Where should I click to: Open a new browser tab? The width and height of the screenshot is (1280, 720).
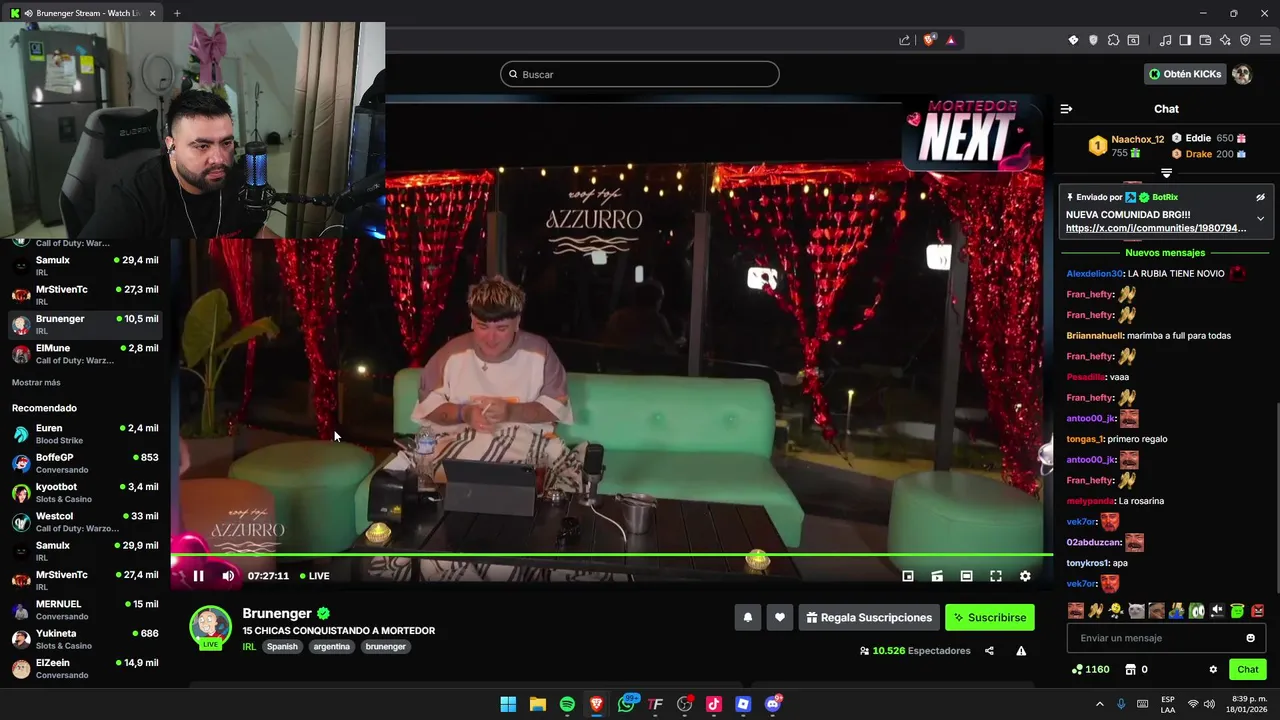[177, 13]
